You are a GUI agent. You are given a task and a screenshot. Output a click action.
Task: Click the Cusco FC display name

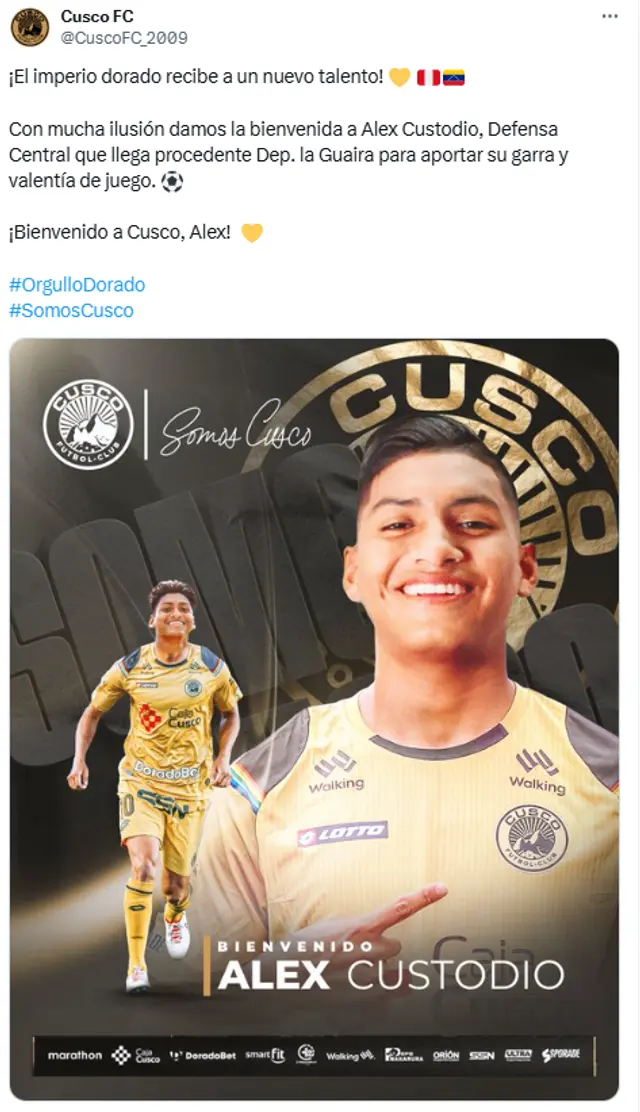(x=96, y=16)
